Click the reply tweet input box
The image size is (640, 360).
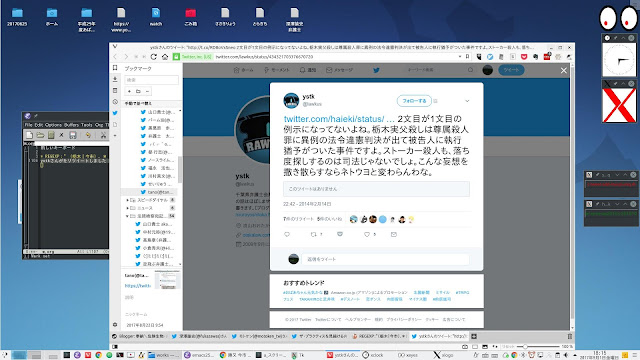[385, 259]
